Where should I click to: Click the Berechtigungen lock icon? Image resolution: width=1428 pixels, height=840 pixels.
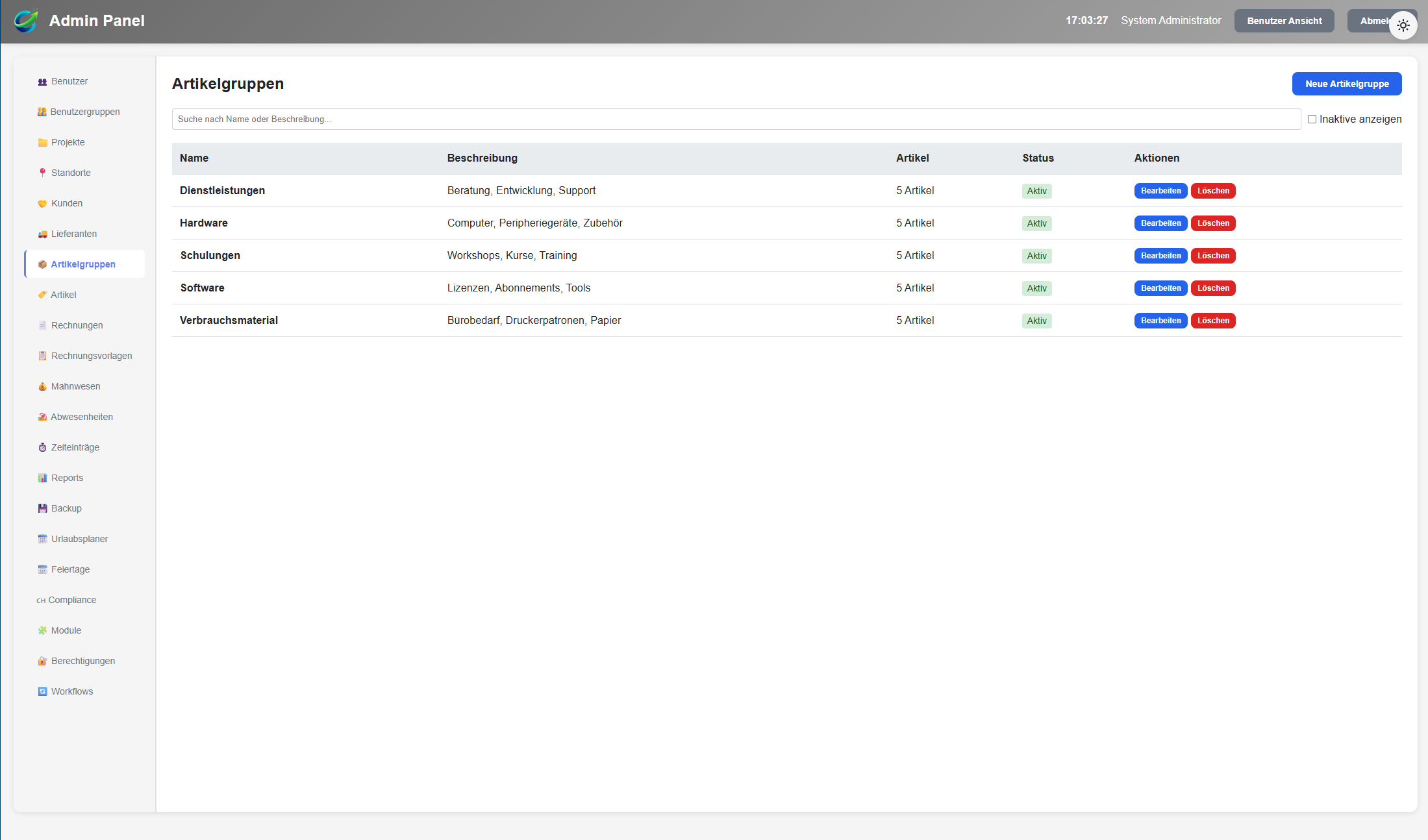click(42, 661)
